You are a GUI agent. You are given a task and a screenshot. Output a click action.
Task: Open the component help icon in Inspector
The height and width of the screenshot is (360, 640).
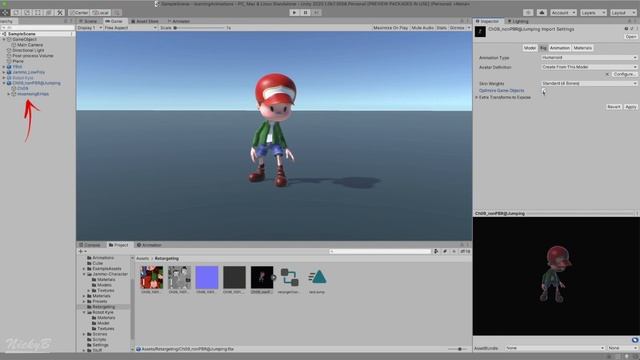point(626,29)
